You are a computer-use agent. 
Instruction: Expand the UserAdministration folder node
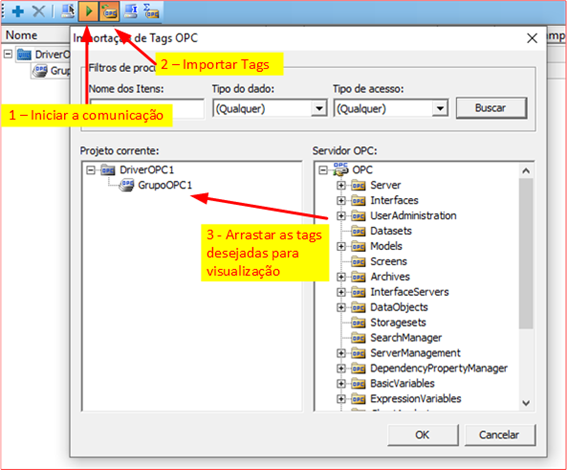click(x=341, y=216)
